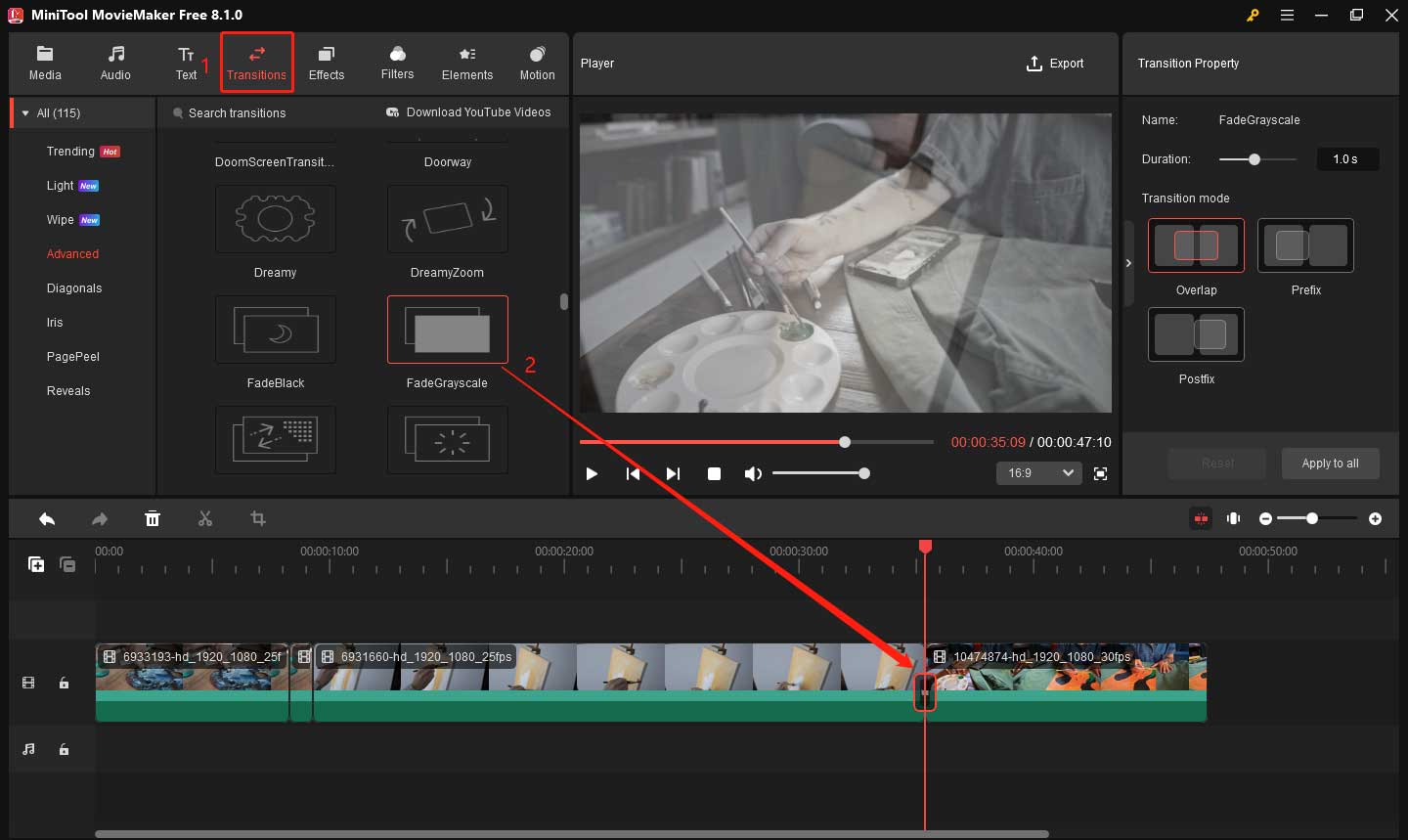
Task: Mute the player volume
Action: [x=752, y=473]
